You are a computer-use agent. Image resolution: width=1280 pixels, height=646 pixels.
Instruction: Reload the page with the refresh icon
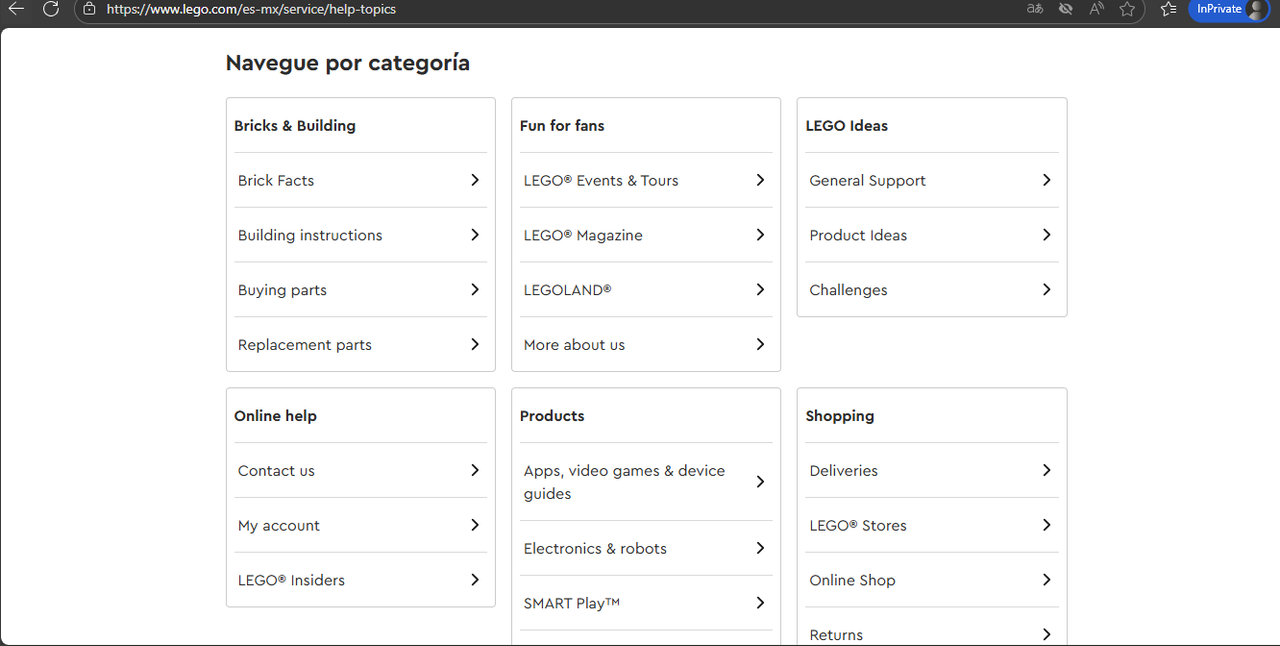[x=51, y=9]
